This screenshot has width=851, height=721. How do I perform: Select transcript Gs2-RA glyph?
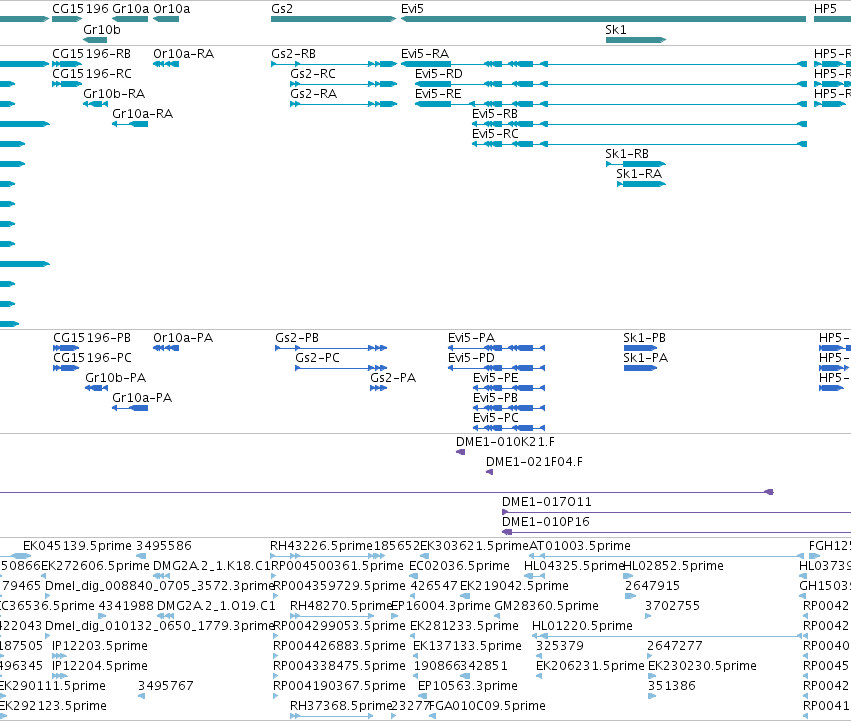344,104
